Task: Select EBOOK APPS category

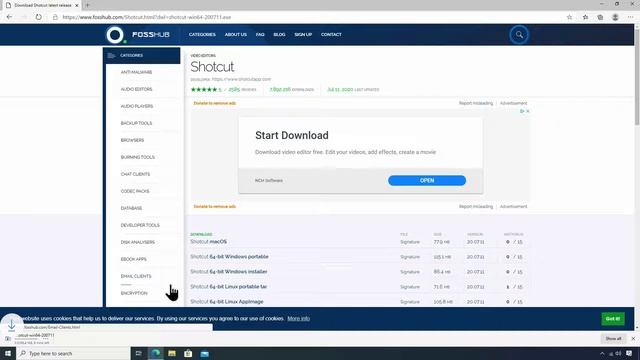Action: [x=133, y=259]
